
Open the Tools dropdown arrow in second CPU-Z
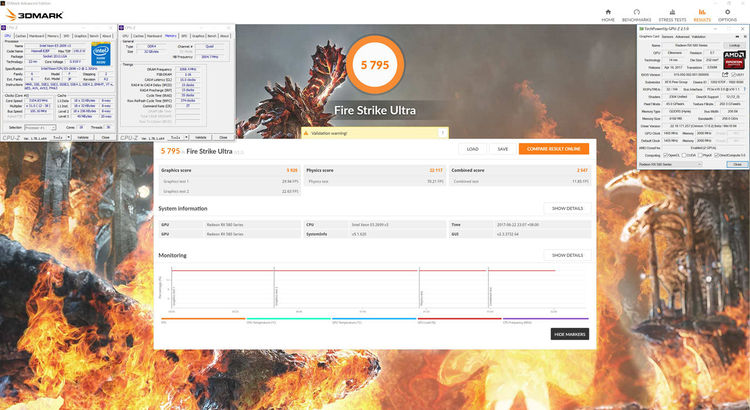[186, 137]
